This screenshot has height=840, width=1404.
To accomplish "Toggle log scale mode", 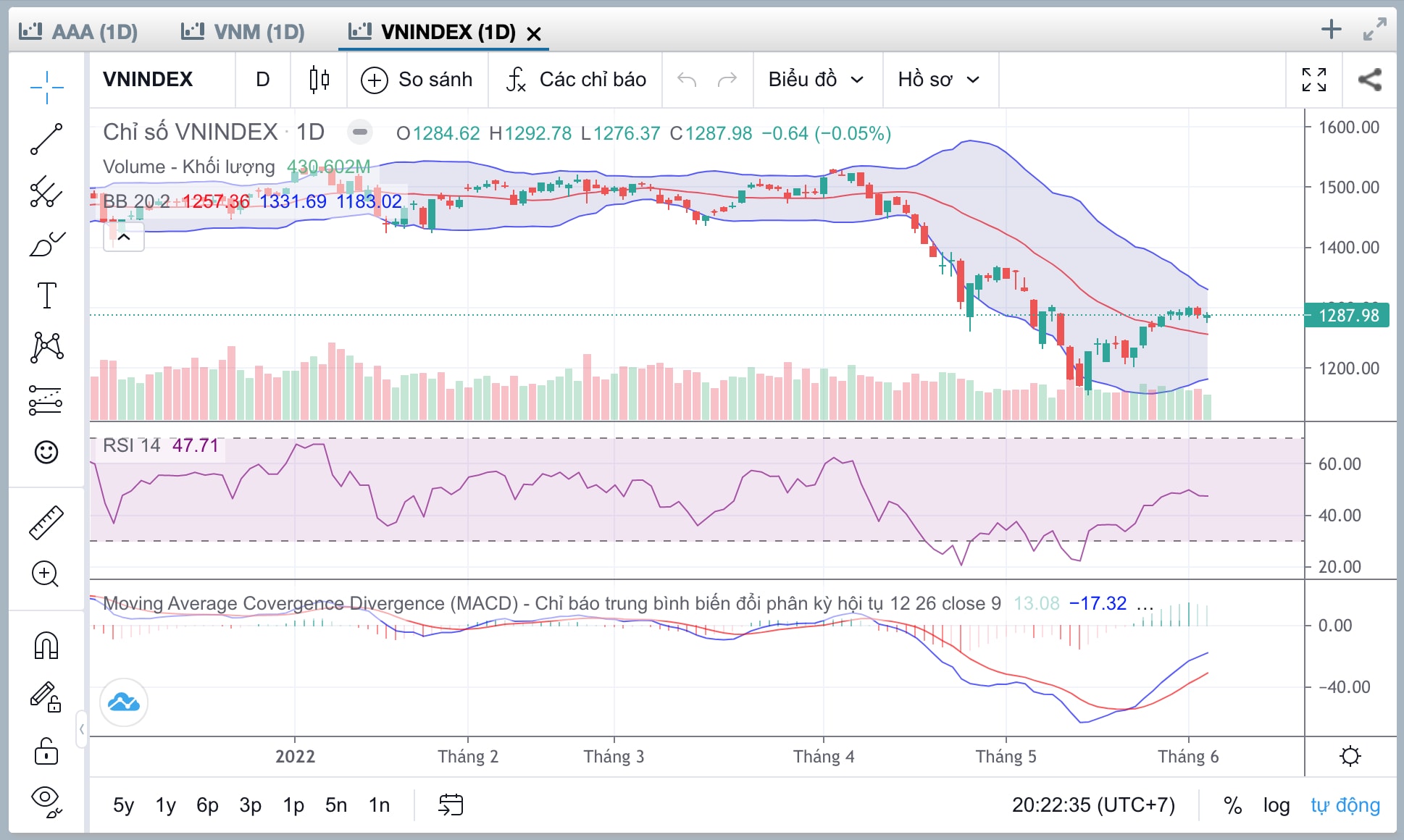I will pos(1276,805).
